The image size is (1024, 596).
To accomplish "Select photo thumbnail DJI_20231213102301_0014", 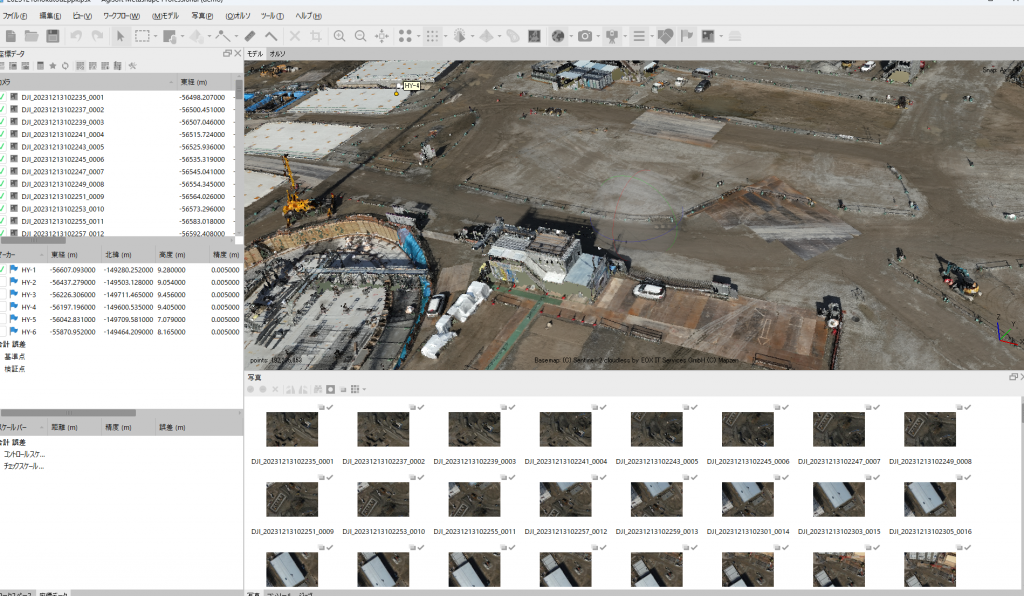I will tap(748, 499).
